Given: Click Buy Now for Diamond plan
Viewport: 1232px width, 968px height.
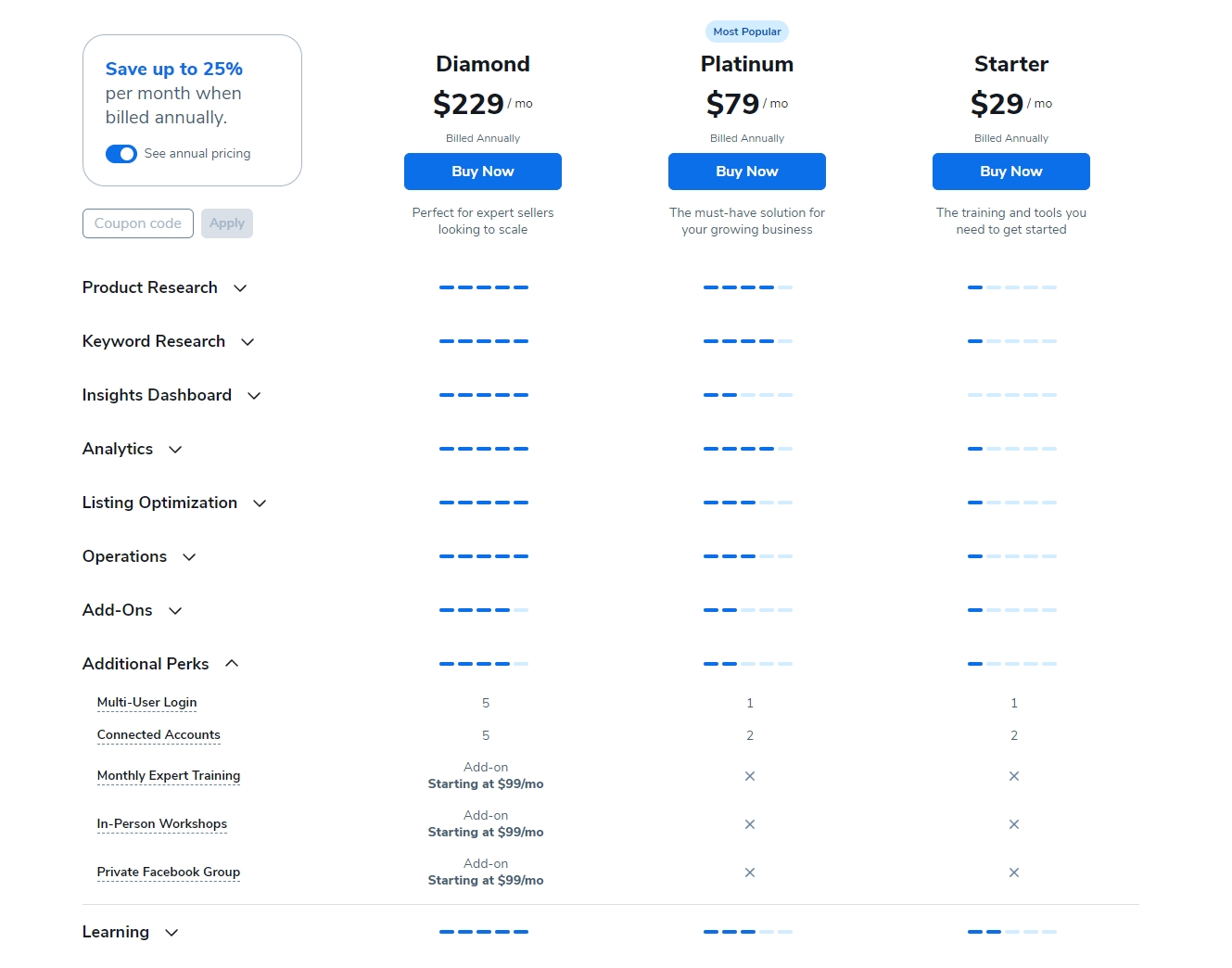Looking at the screenshot, I should (483, 172).
